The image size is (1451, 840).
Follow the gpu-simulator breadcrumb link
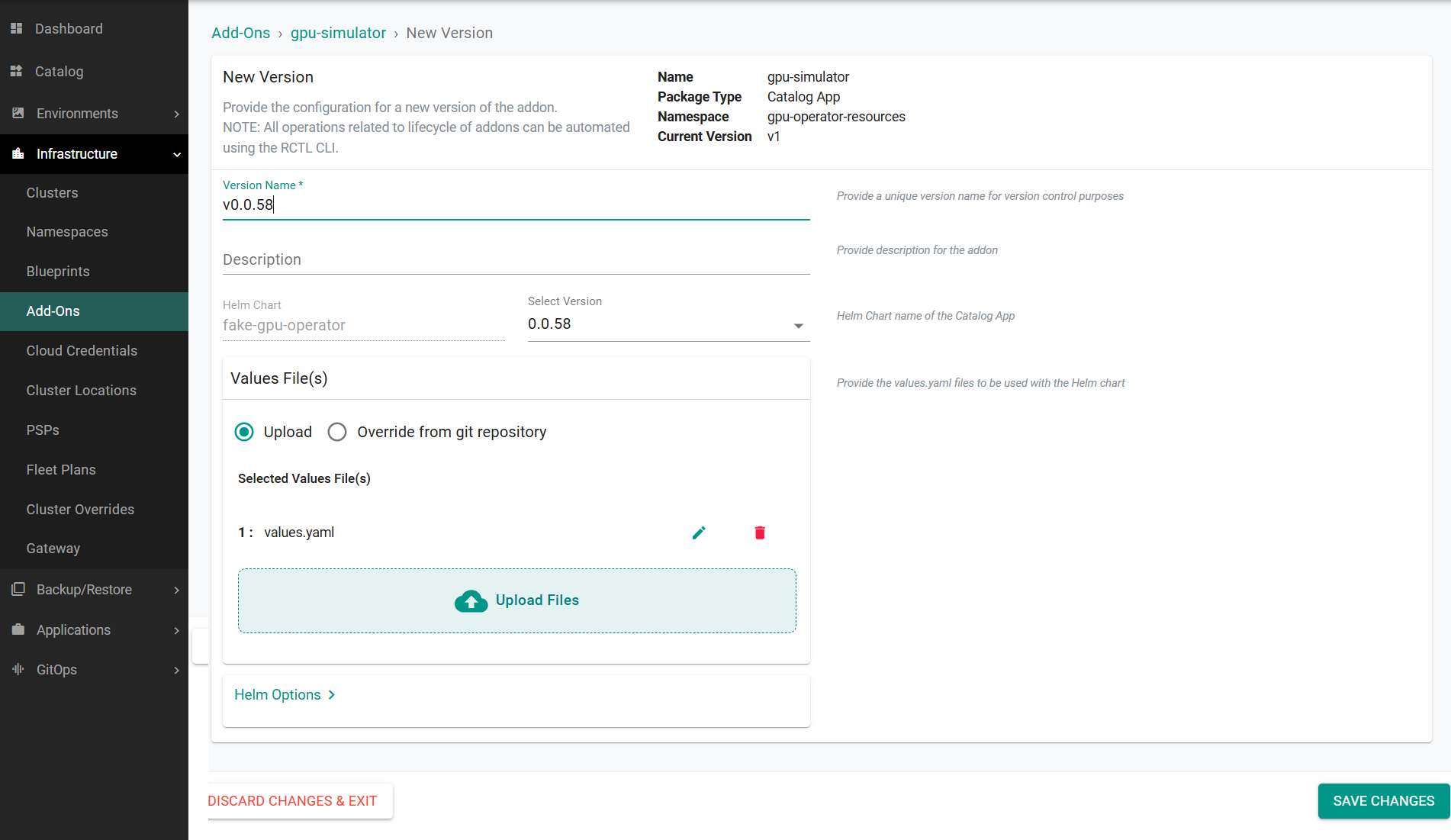338,33
